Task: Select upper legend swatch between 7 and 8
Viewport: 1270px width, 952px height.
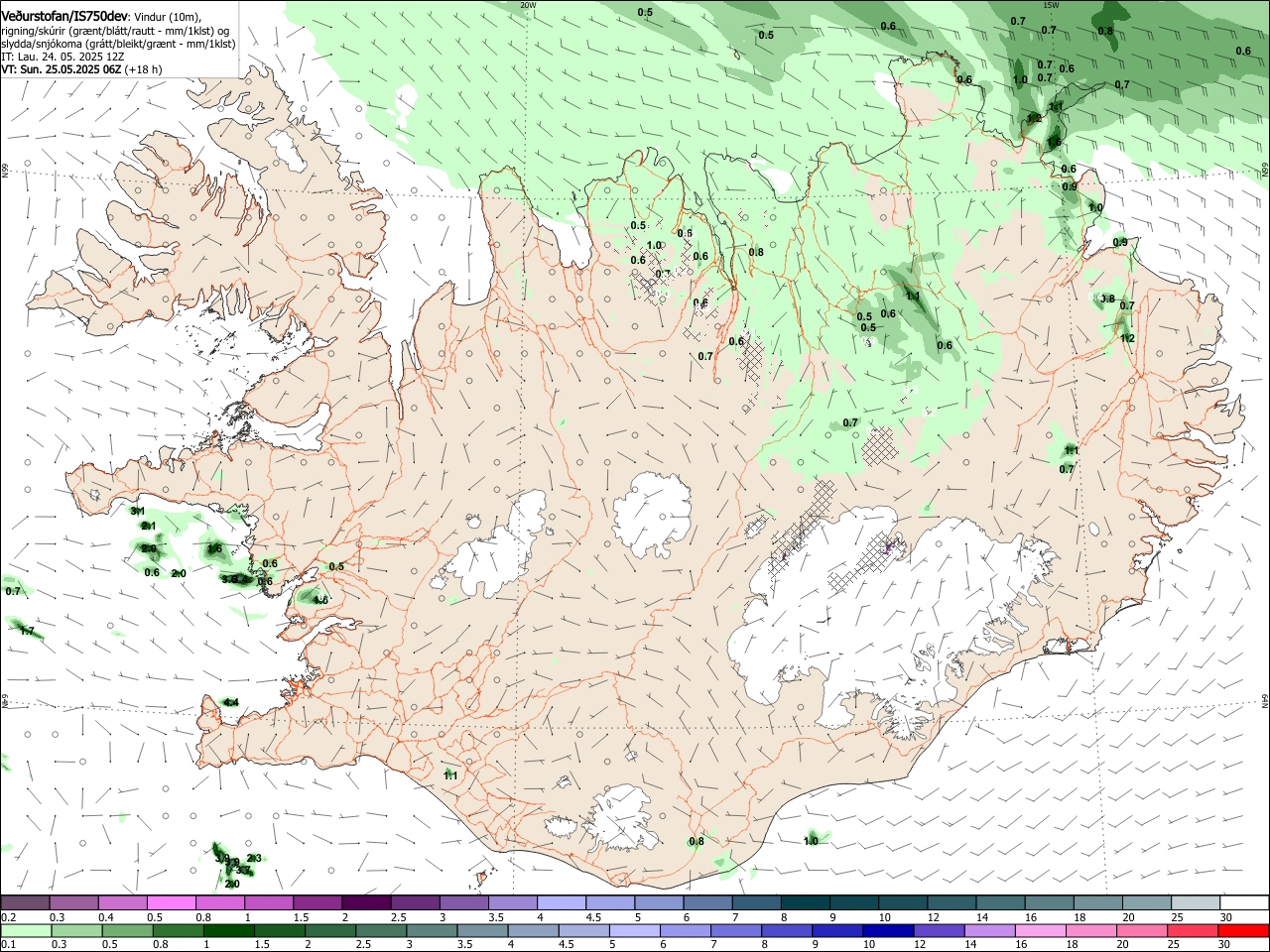Action: (x=756, y=902)
